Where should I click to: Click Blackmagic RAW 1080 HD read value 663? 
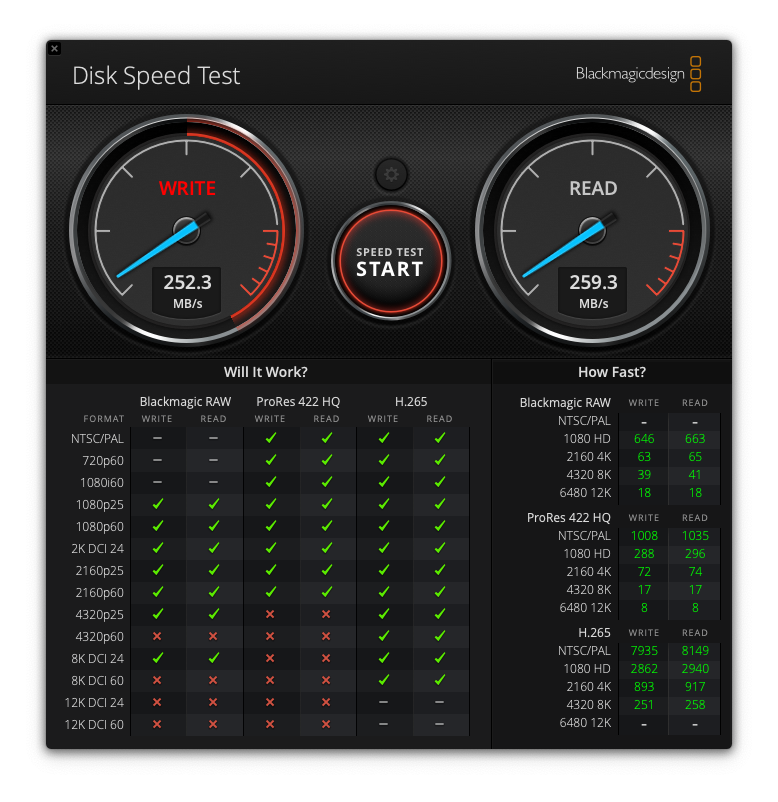point(695,439)
